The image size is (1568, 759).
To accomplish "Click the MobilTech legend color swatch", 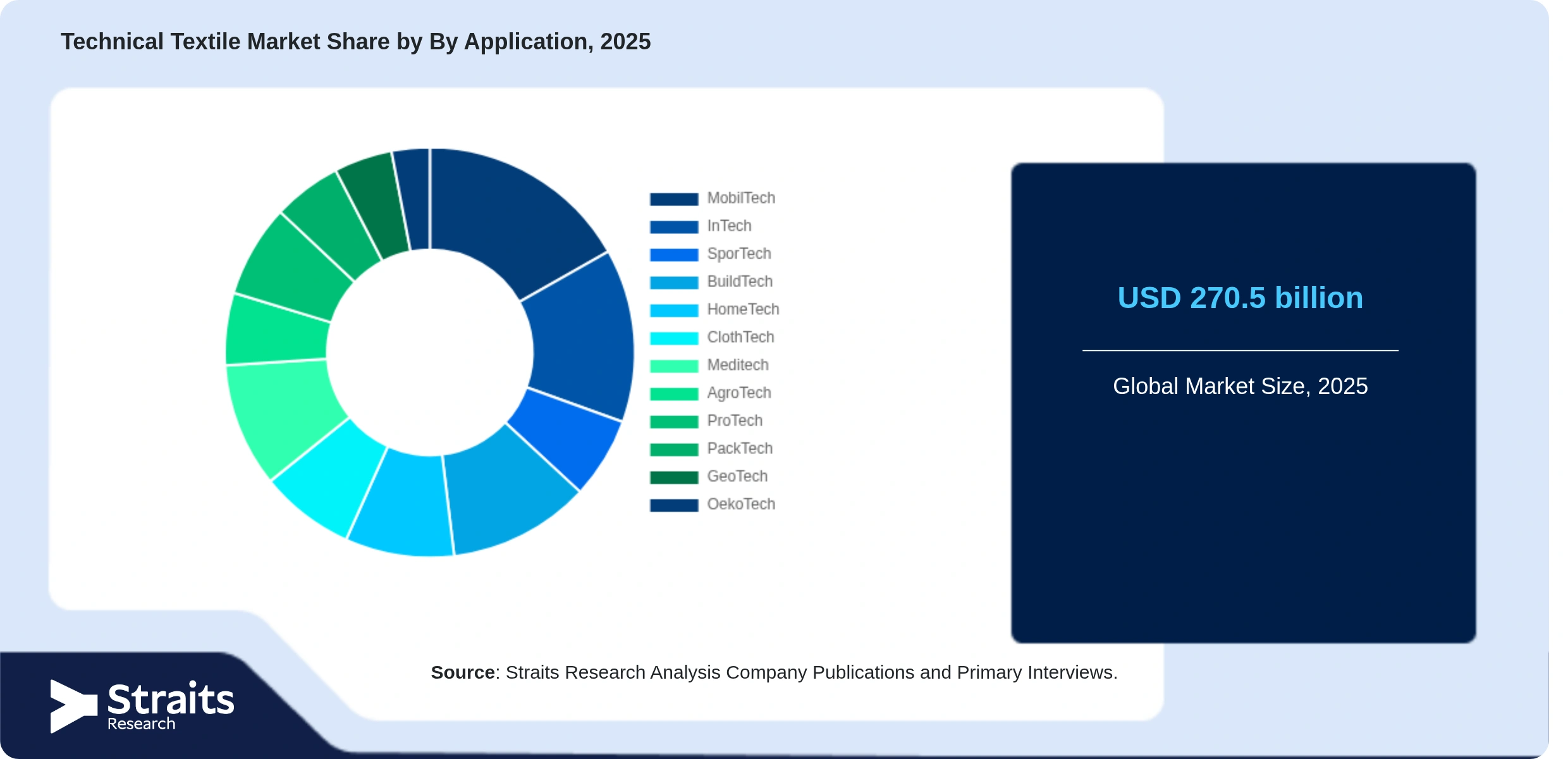I will tap(674, 199).
